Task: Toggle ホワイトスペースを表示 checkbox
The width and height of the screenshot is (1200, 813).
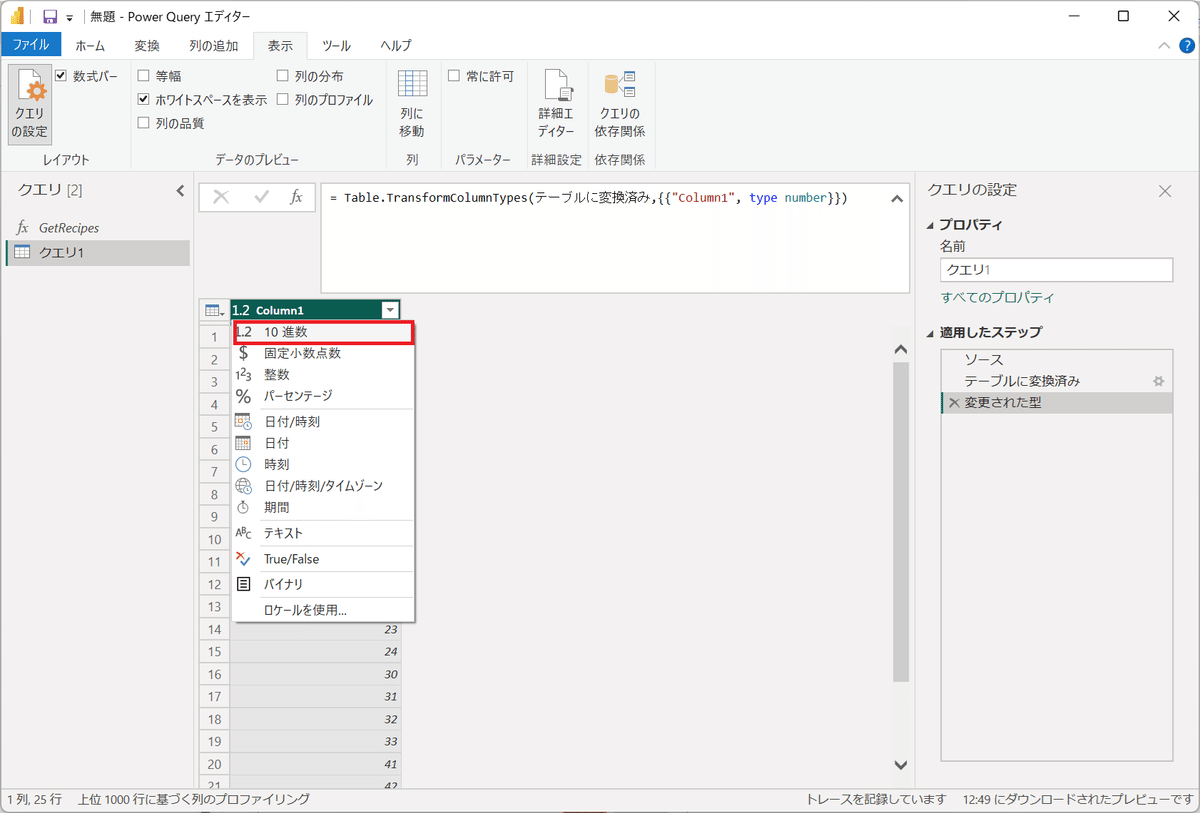Action: [x=144, y=100]
